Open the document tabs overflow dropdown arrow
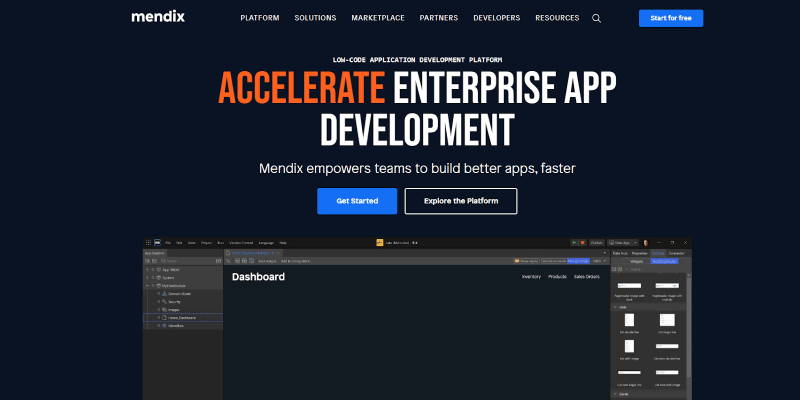The image size is (800, 400). coord(605,253)
